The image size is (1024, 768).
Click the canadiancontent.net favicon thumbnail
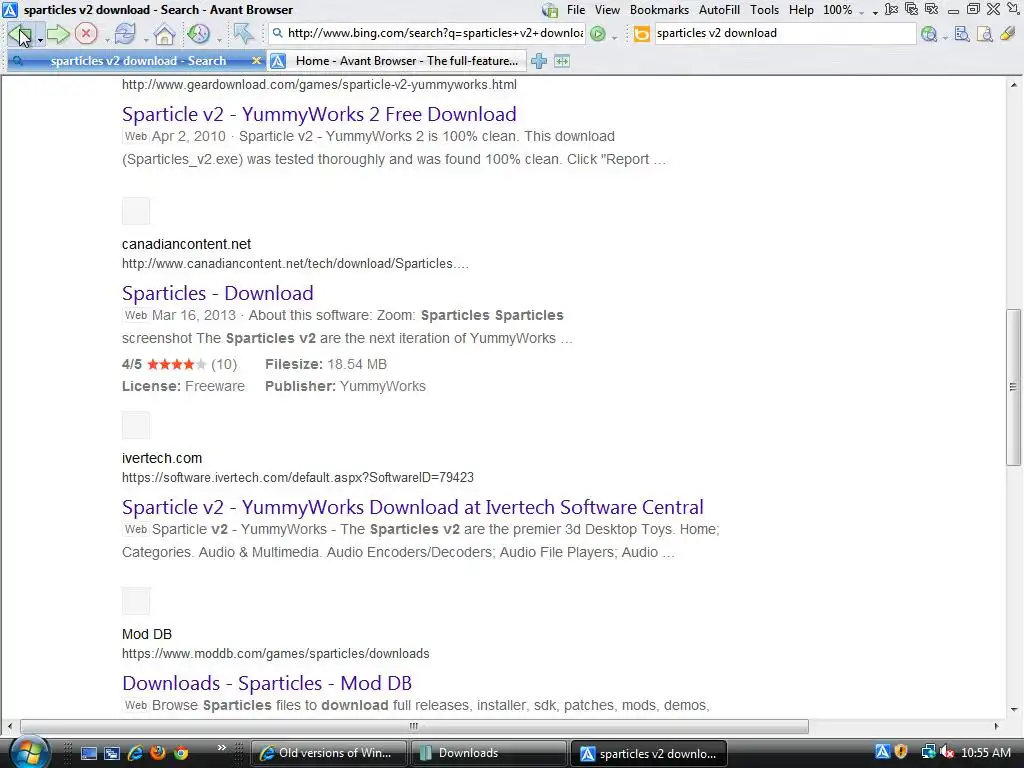pyautogui.click(x=136, y=211)
